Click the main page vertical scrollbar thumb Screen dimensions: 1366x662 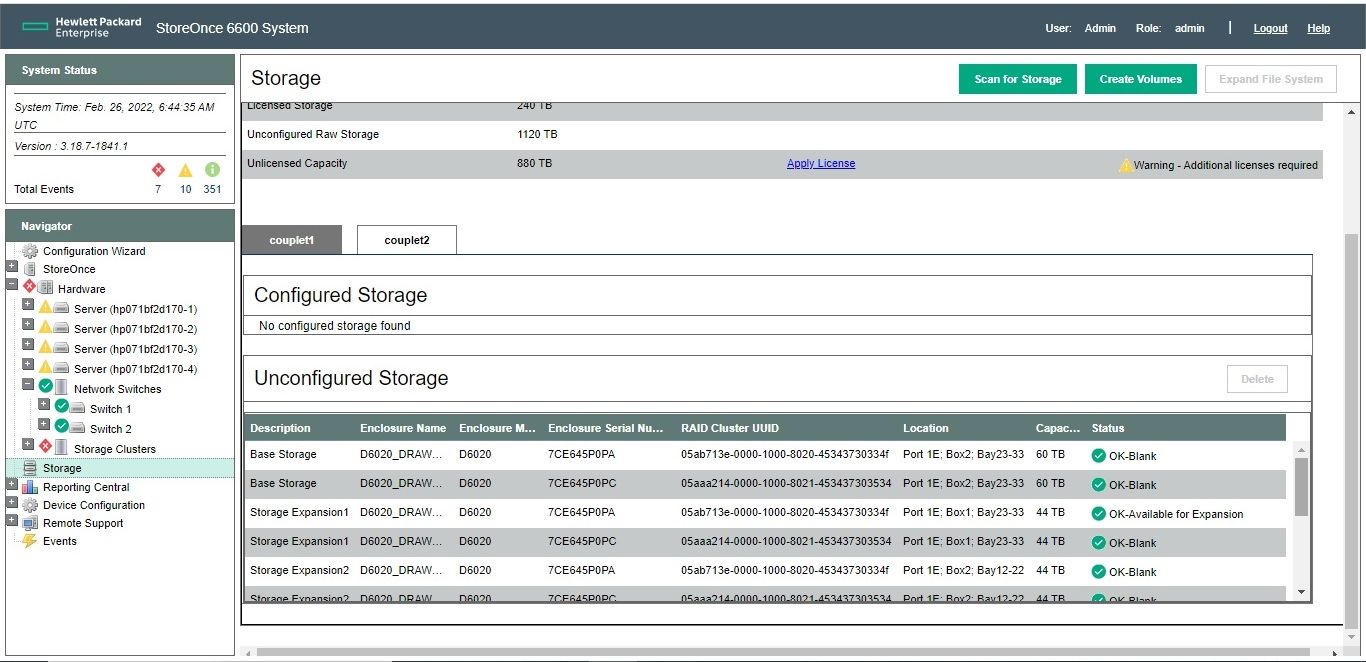click(x=1352, y=430)
